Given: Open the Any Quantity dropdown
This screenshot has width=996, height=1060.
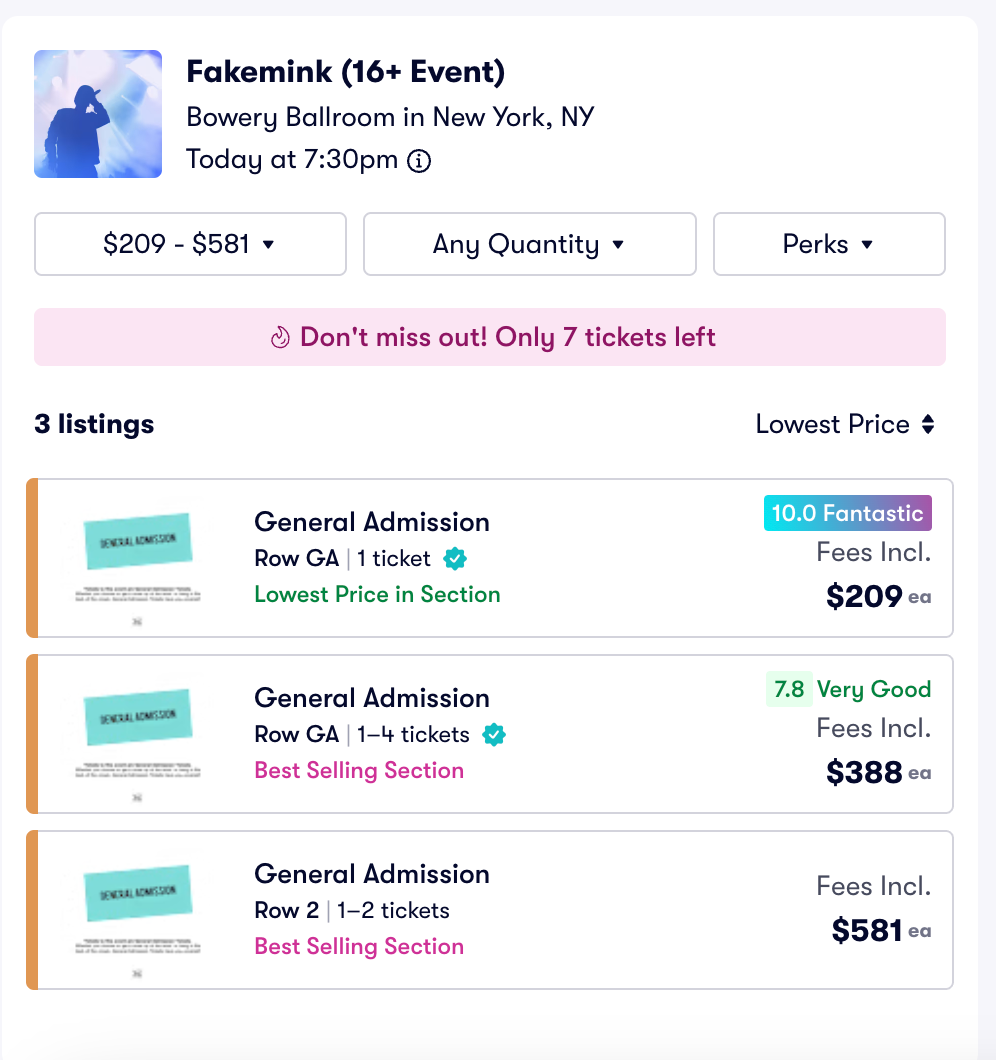Looking at the screenshot, I should (x=529, y=244).
